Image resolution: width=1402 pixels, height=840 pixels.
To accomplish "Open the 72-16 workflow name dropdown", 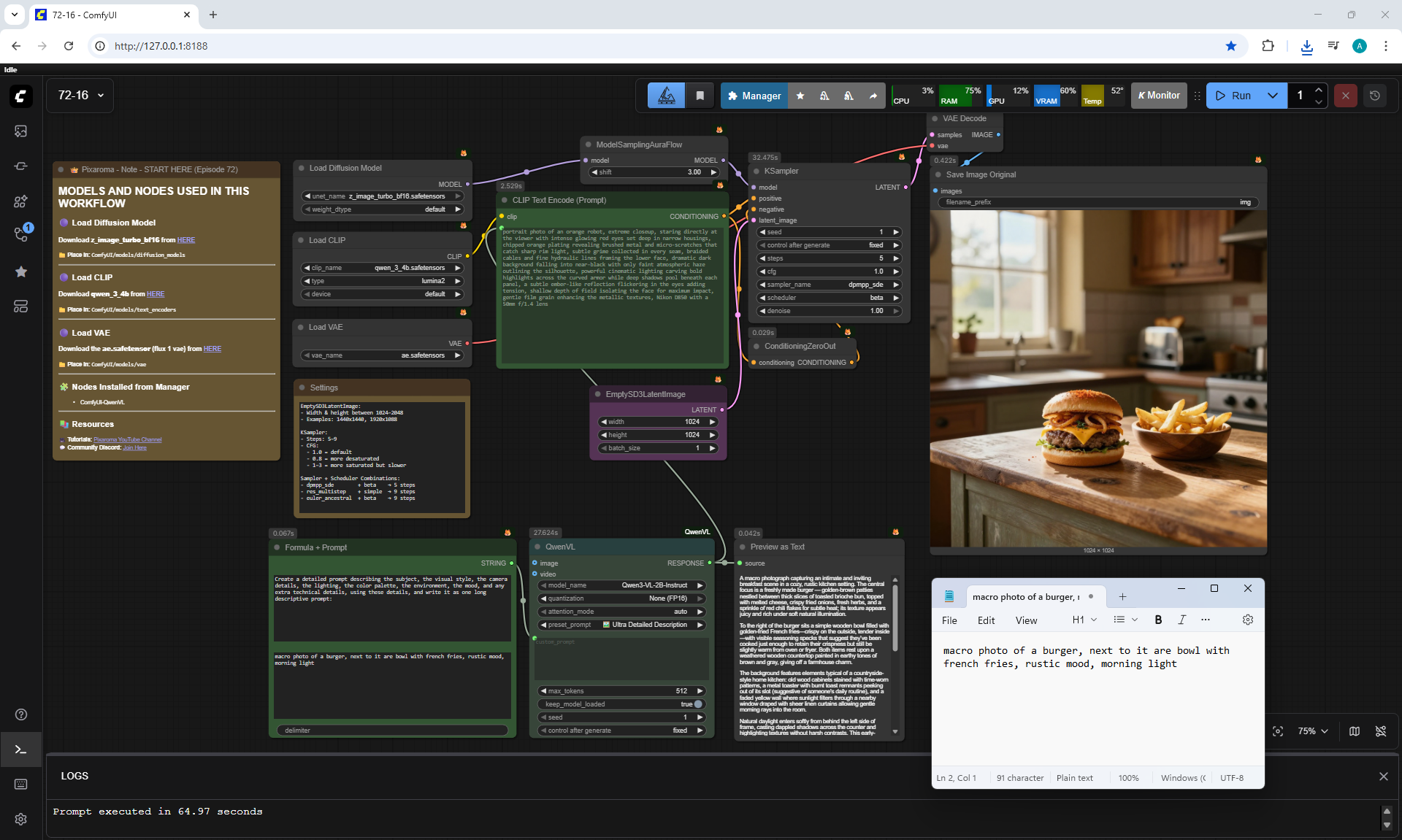I will pos(80,96).
